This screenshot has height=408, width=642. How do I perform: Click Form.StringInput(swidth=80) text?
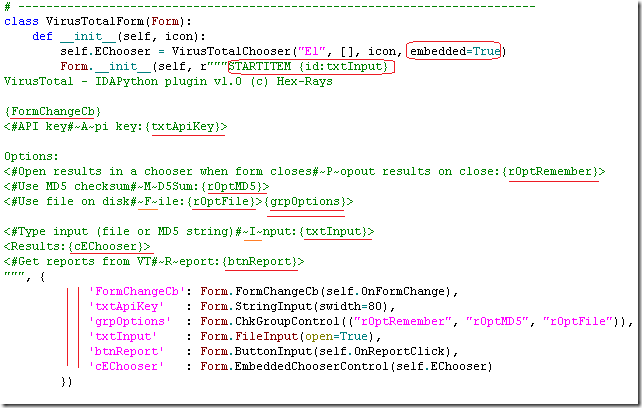[x=294, y=306]
